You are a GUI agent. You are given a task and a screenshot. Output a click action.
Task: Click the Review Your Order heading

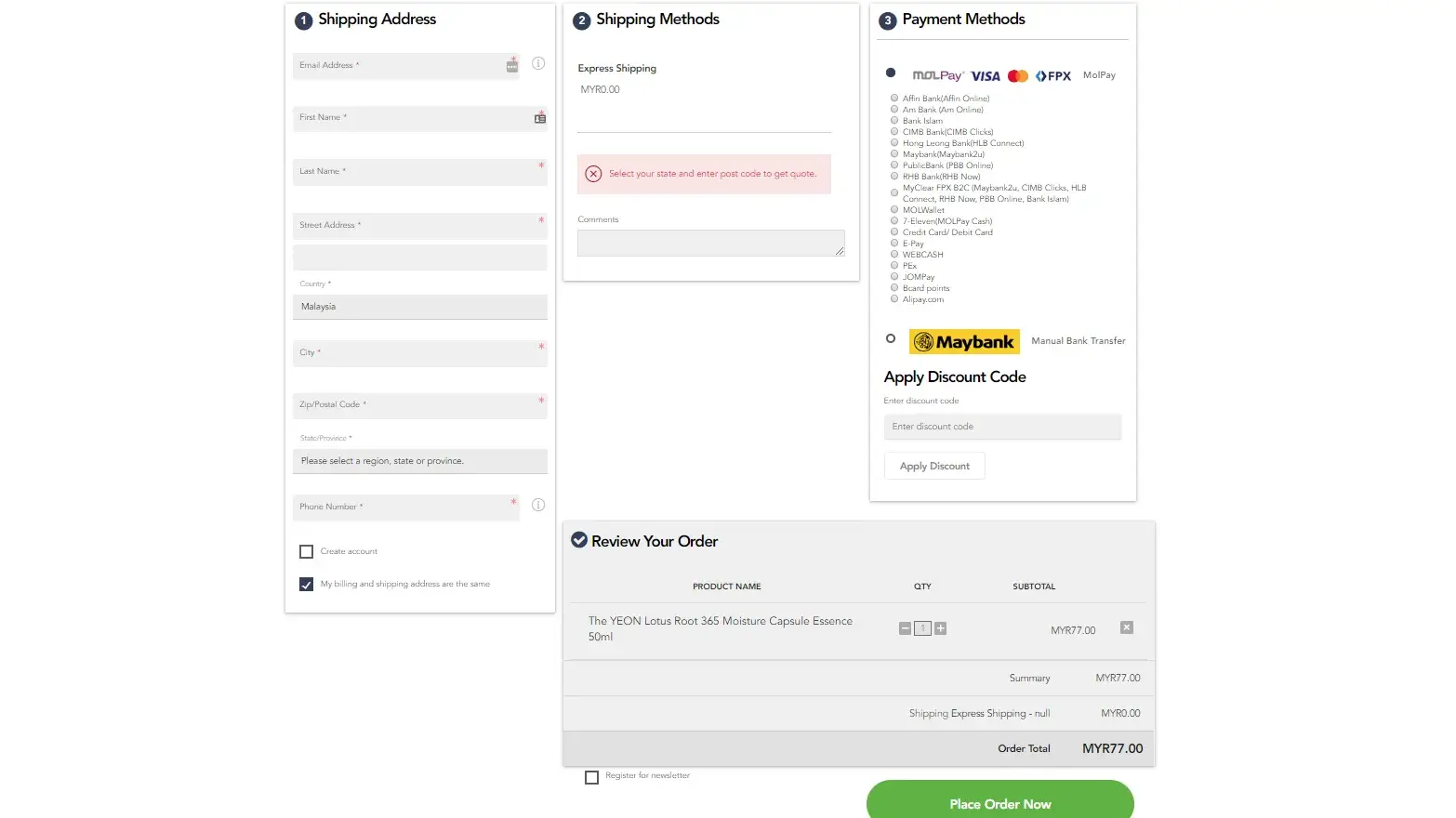(656, 540)
